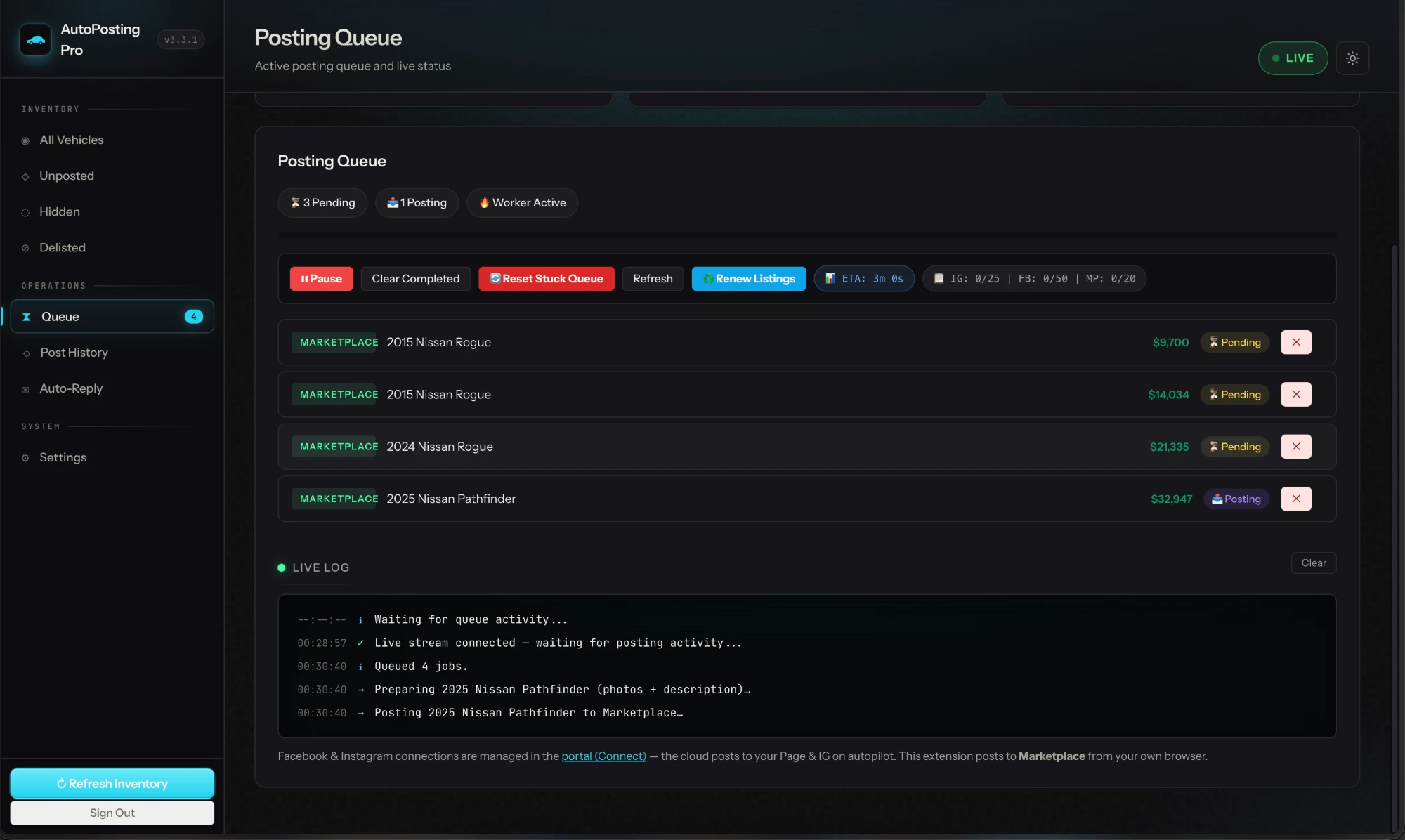
Task: Click the 1 Posting status chip
Action: [x=417, y=202]
